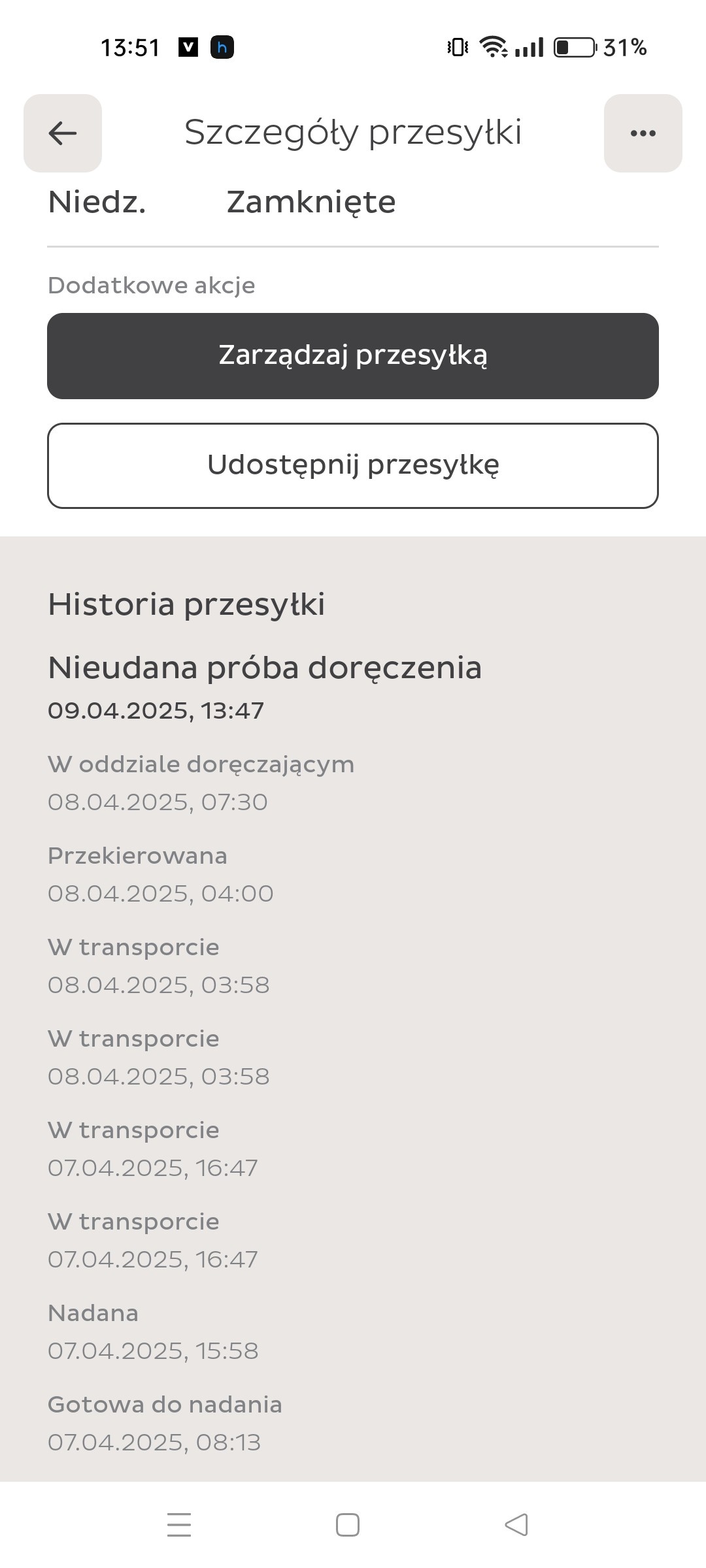Tap the Android recent apps icon
The image size is (706, 1568).
pos(179,1525)
